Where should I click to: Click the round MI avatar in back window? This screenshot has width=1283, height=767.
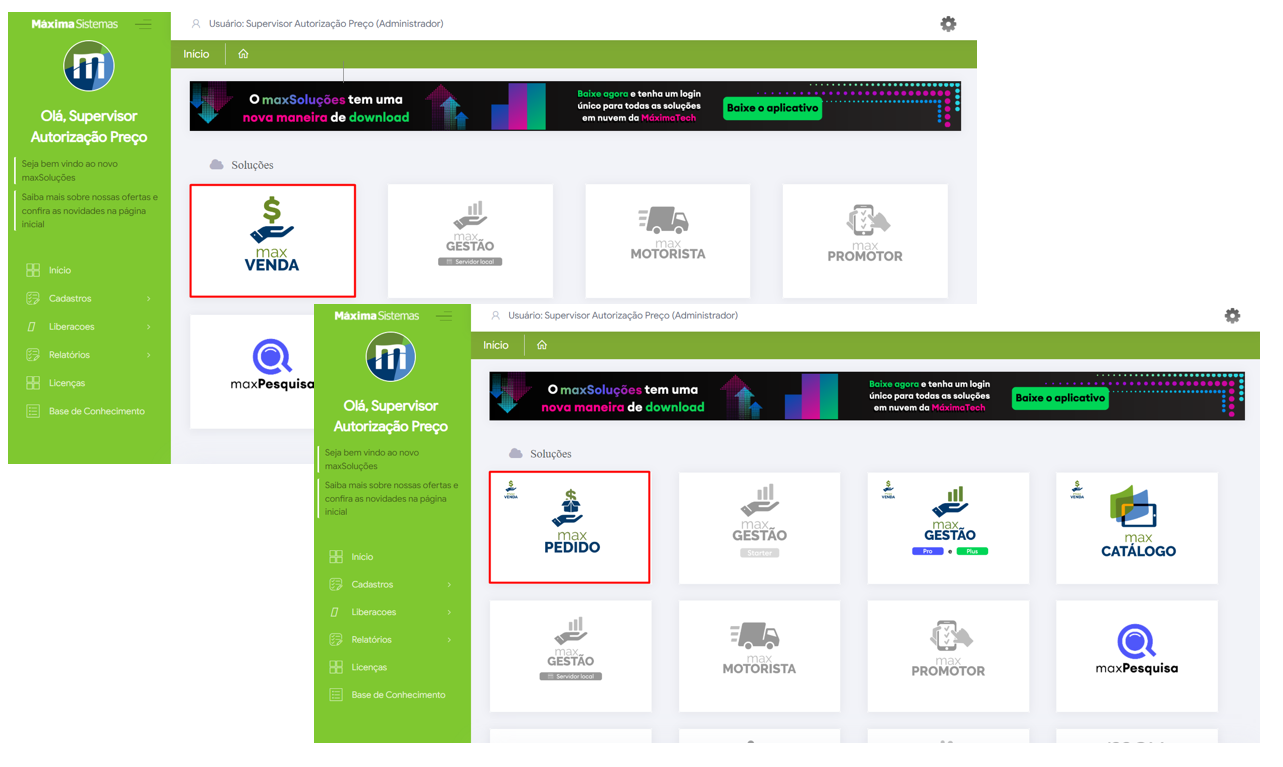(89, 67)
